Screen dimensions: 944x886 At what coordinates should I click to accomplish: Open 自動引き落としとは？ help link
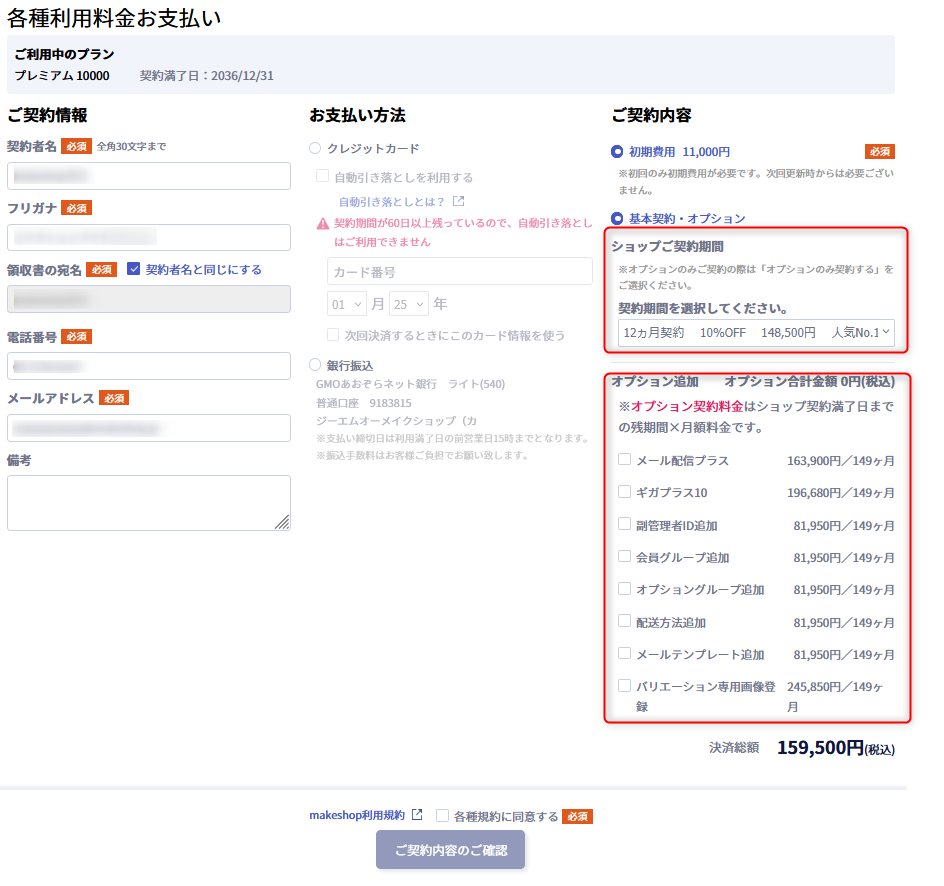pos(392,201)
